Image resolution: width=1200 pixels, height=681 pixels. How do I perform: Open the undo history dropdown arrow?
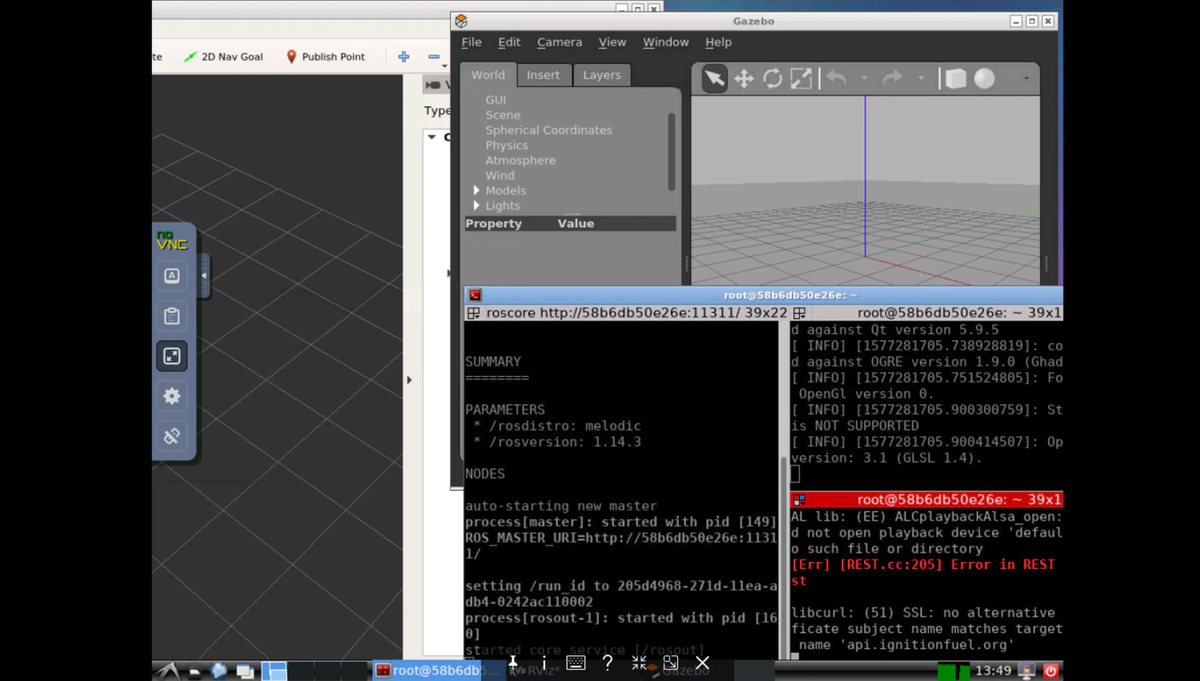tap(864, 79)
